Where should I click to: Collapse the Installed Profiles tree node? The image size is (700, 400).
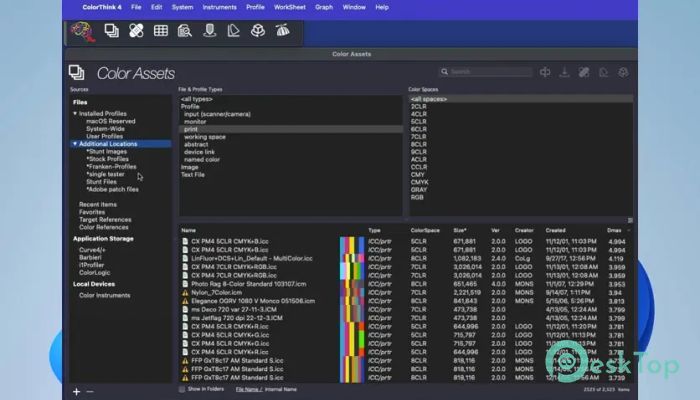(x=75, y=113)
